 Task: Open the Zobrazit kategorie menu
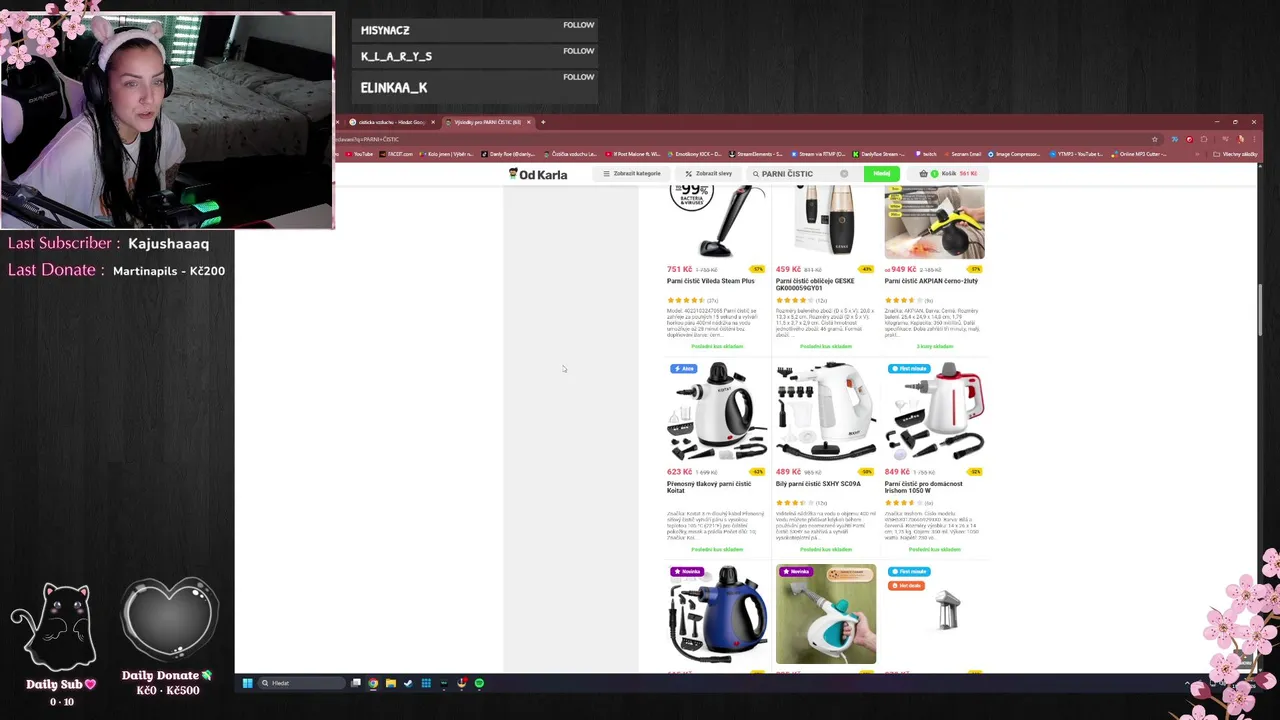(x=631, y=174)
